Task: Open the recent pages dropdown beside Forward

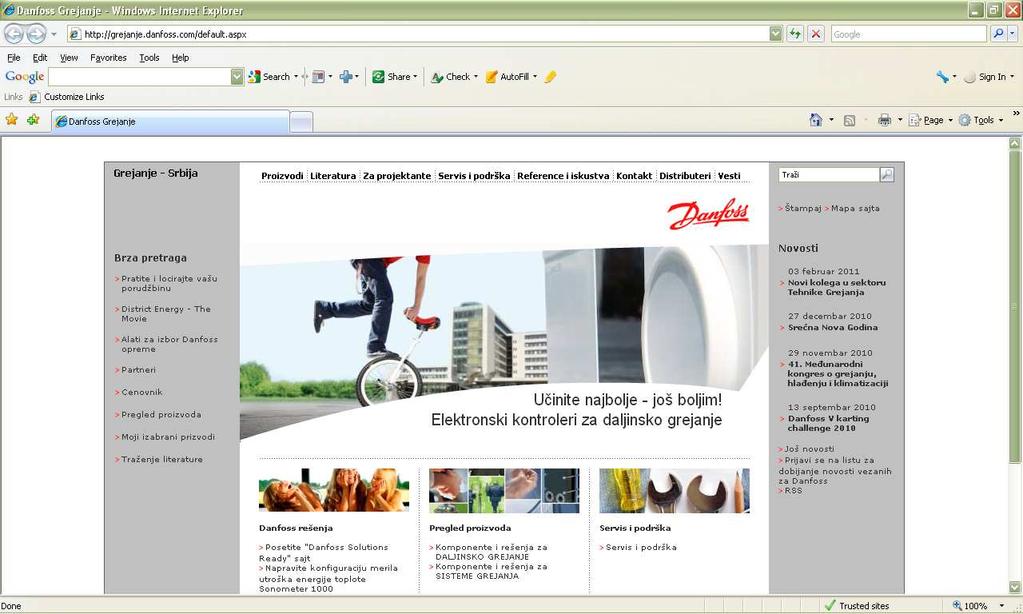Action: (x=54, y=34)
